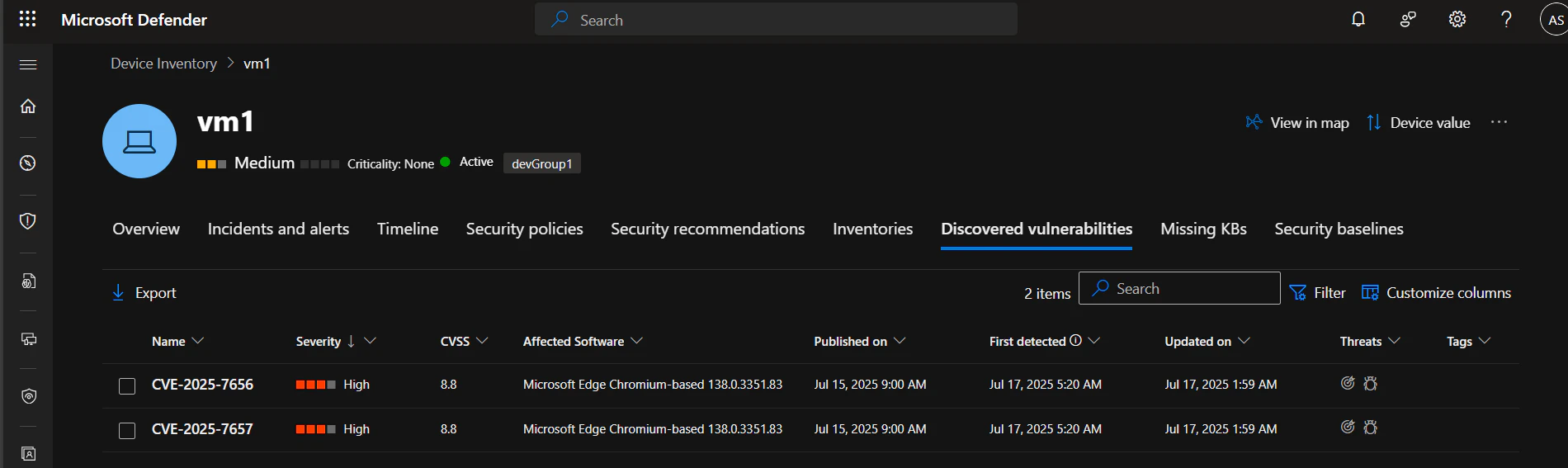Click the vulnerabilities table Search field
This screenshot has height=468, width=1568.
point(1179,288)
